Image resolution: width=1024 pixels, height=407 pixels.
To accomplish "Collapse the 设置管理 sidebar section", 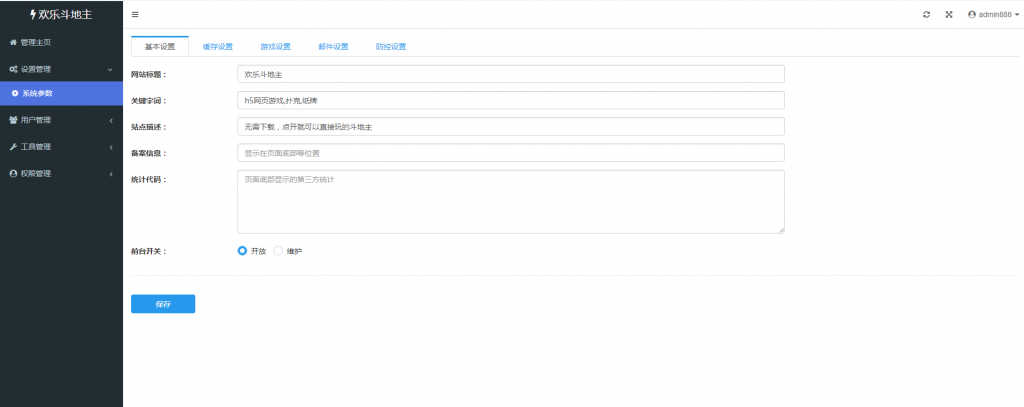I will (x=60, y=69).
